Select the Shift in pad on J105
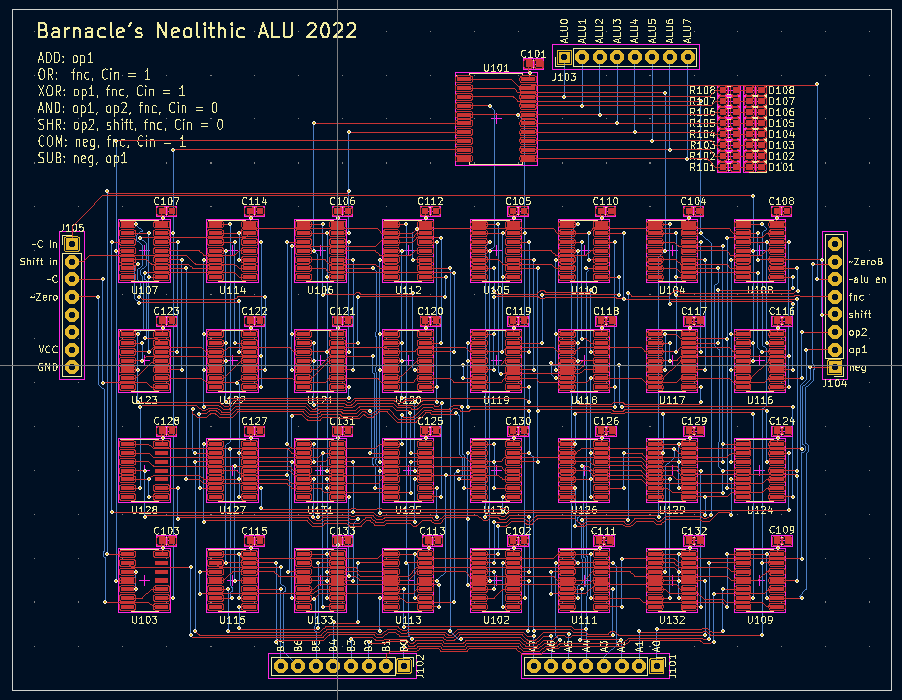The width and height of the screenshot is (902, 700). coord(72,261)
